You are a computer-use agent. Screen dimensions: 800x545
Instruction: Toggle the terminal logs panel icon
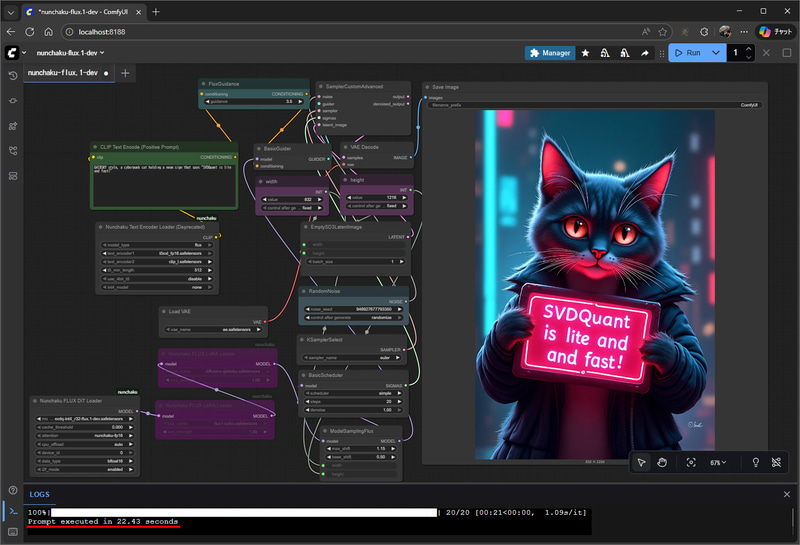point(12,510)
